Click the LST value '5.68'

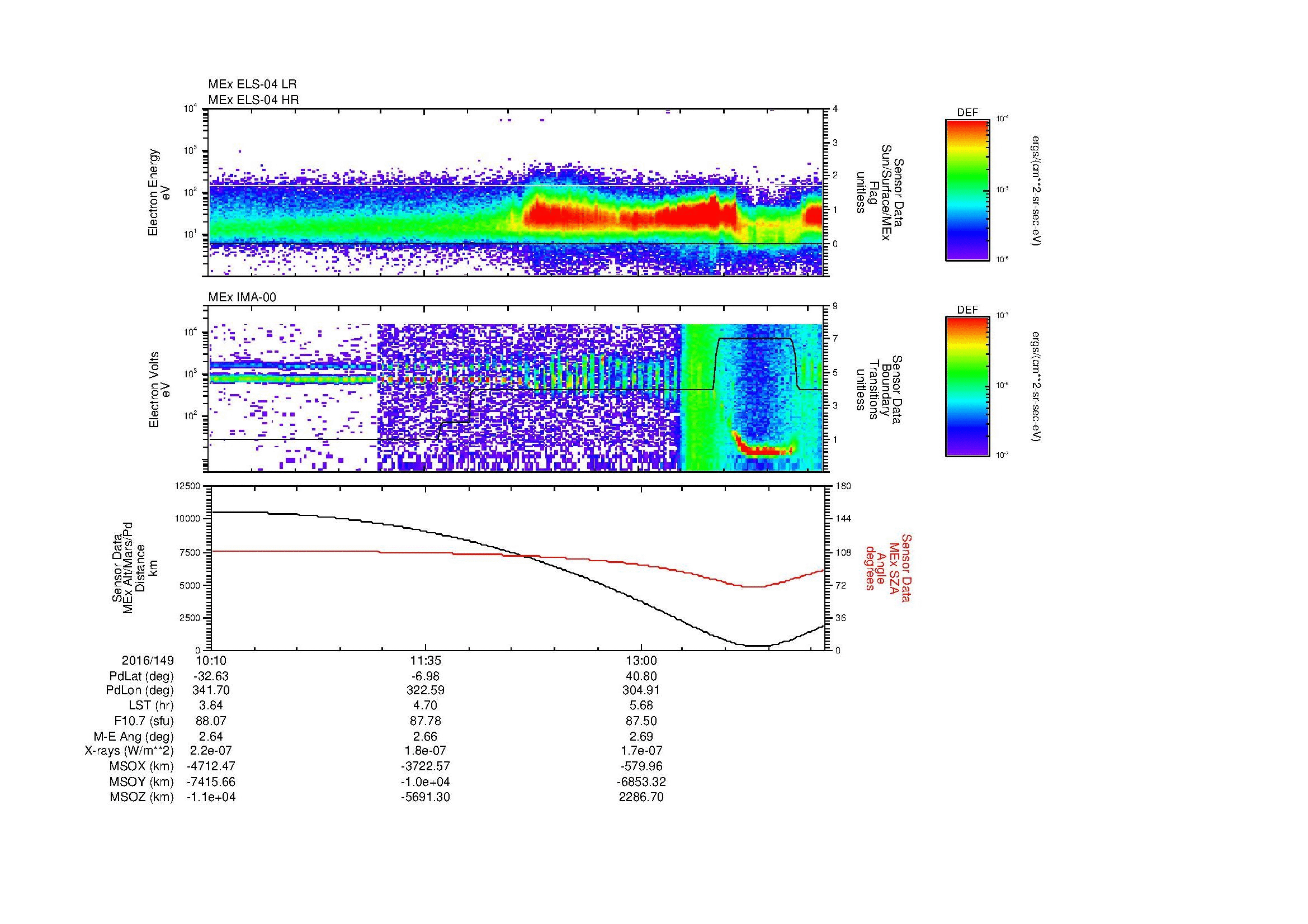pos(641,707)
